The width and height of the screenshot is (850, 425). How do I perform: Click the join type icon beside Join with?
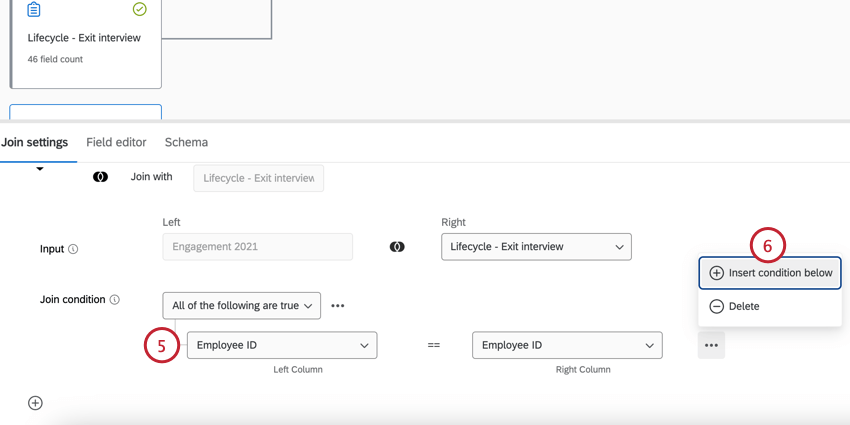point(100,177)
